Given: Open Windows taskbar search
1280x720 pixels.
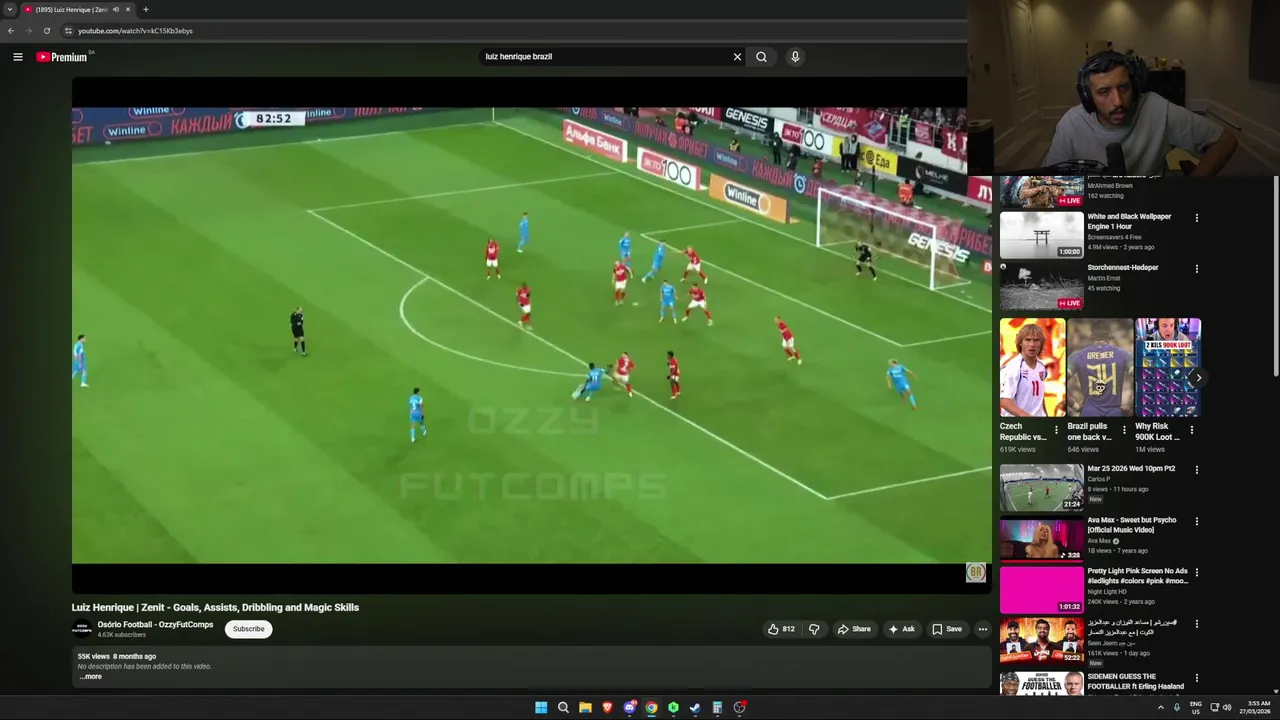Looking at the screenshot, I should [563, 707].
